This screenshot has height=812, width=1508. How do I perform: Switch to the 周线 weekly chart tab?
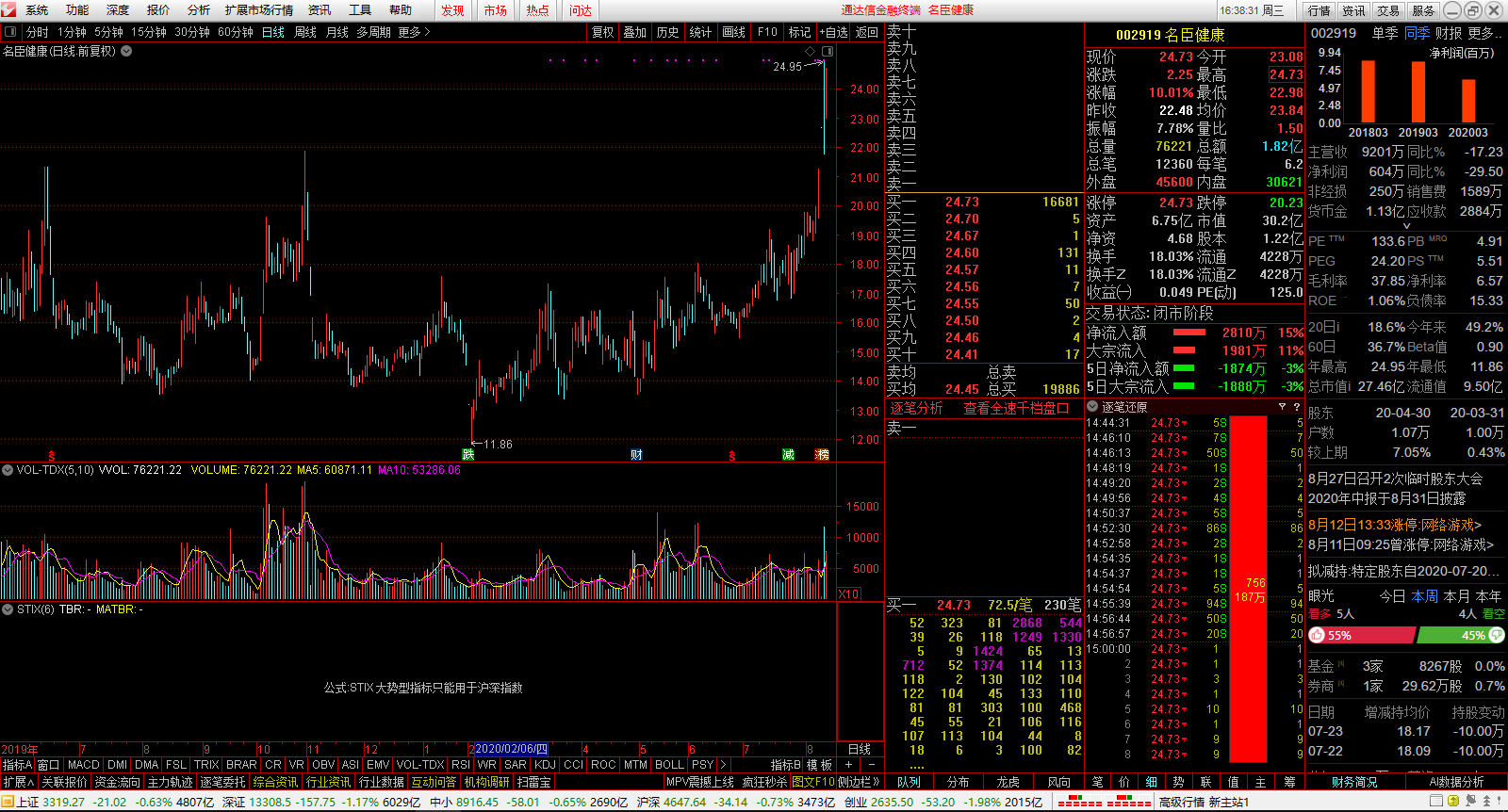[305, 32]
